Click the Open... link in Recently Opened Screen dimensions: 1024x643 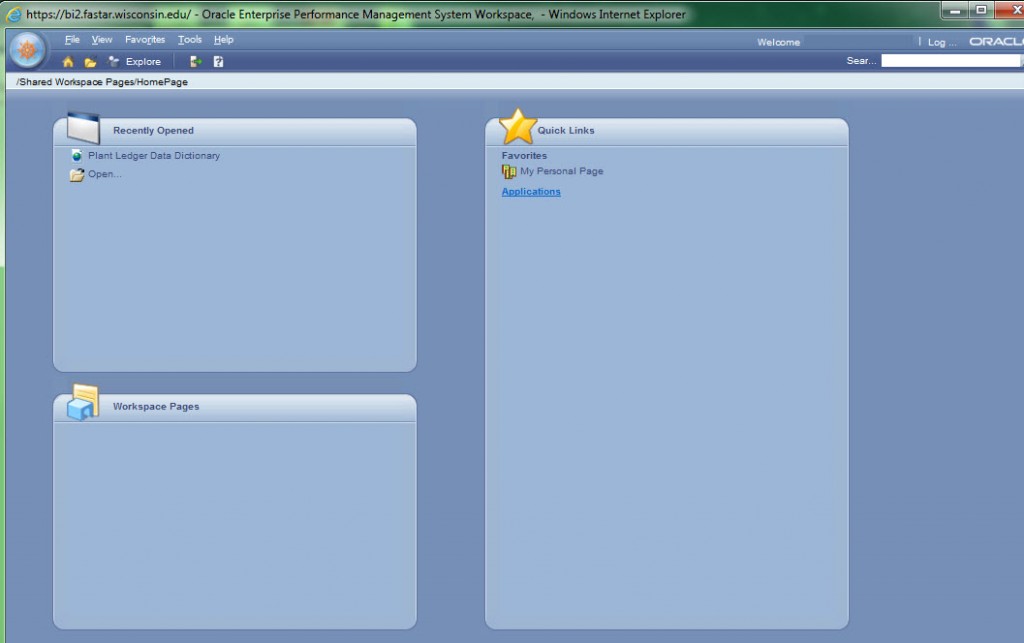pos(104,174)
